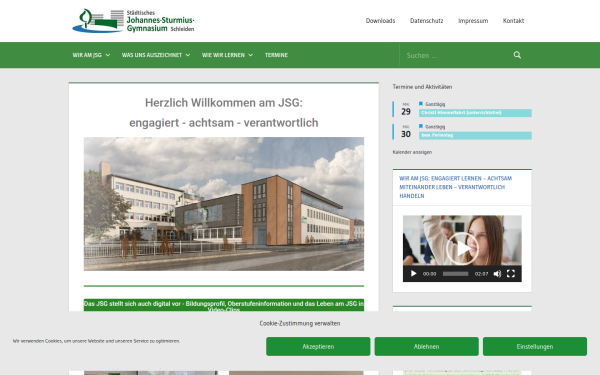Play the video using the large center play button
The height and width of the screenshot is (375, 600).
click(x=462, y=248)
